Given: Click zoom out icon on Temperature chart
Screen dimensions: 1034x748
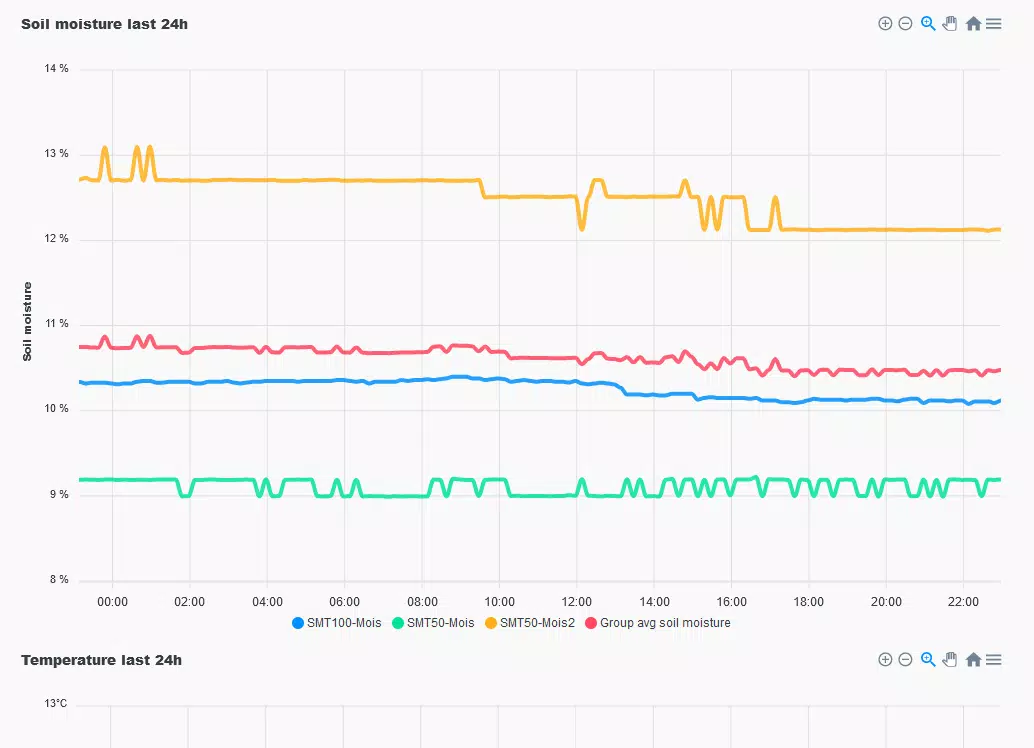Looking at the screenshot, I should tap(905, 660).
